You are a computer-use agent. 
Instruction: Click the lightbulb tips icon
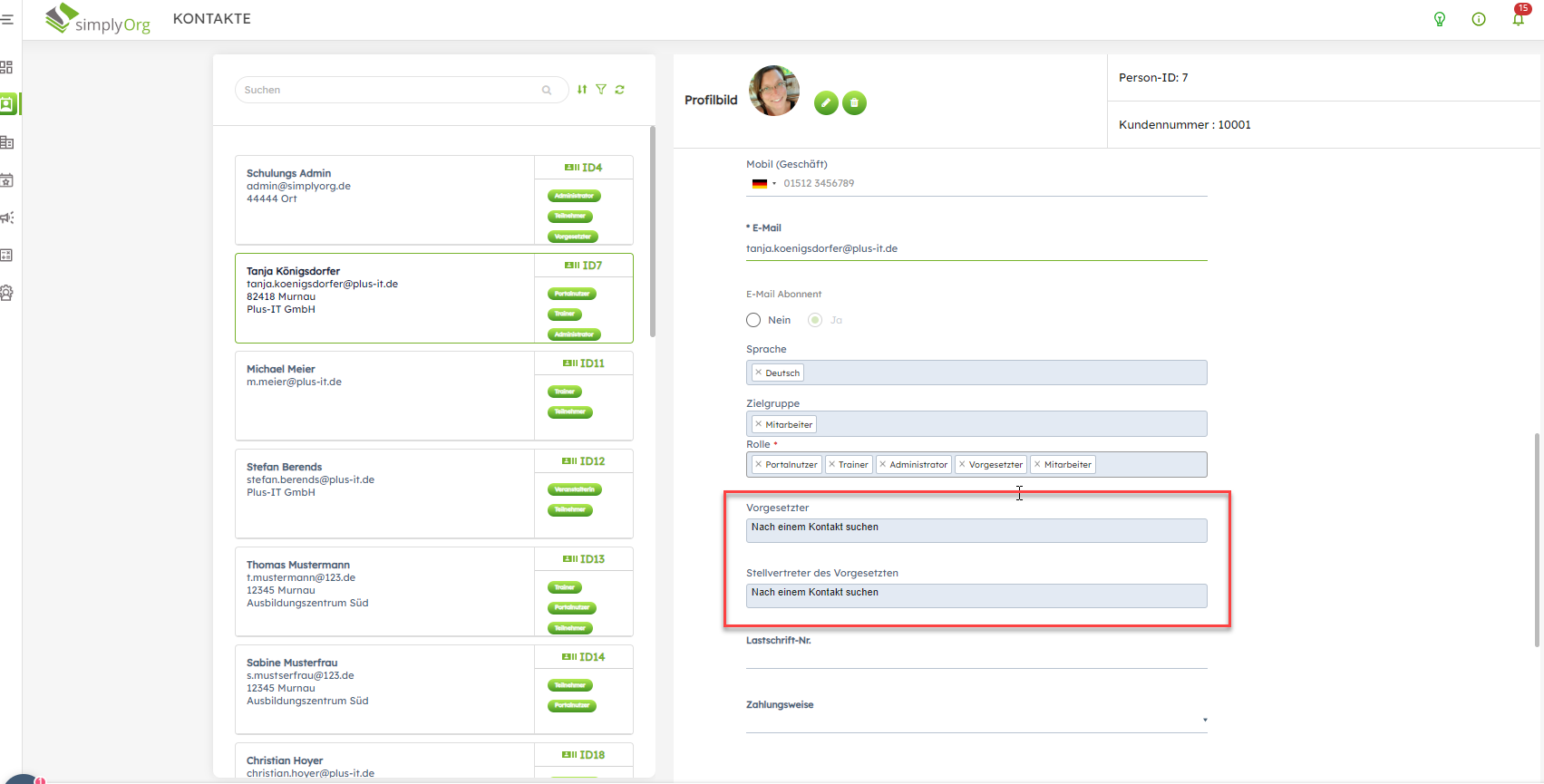tap(1439, 19)
